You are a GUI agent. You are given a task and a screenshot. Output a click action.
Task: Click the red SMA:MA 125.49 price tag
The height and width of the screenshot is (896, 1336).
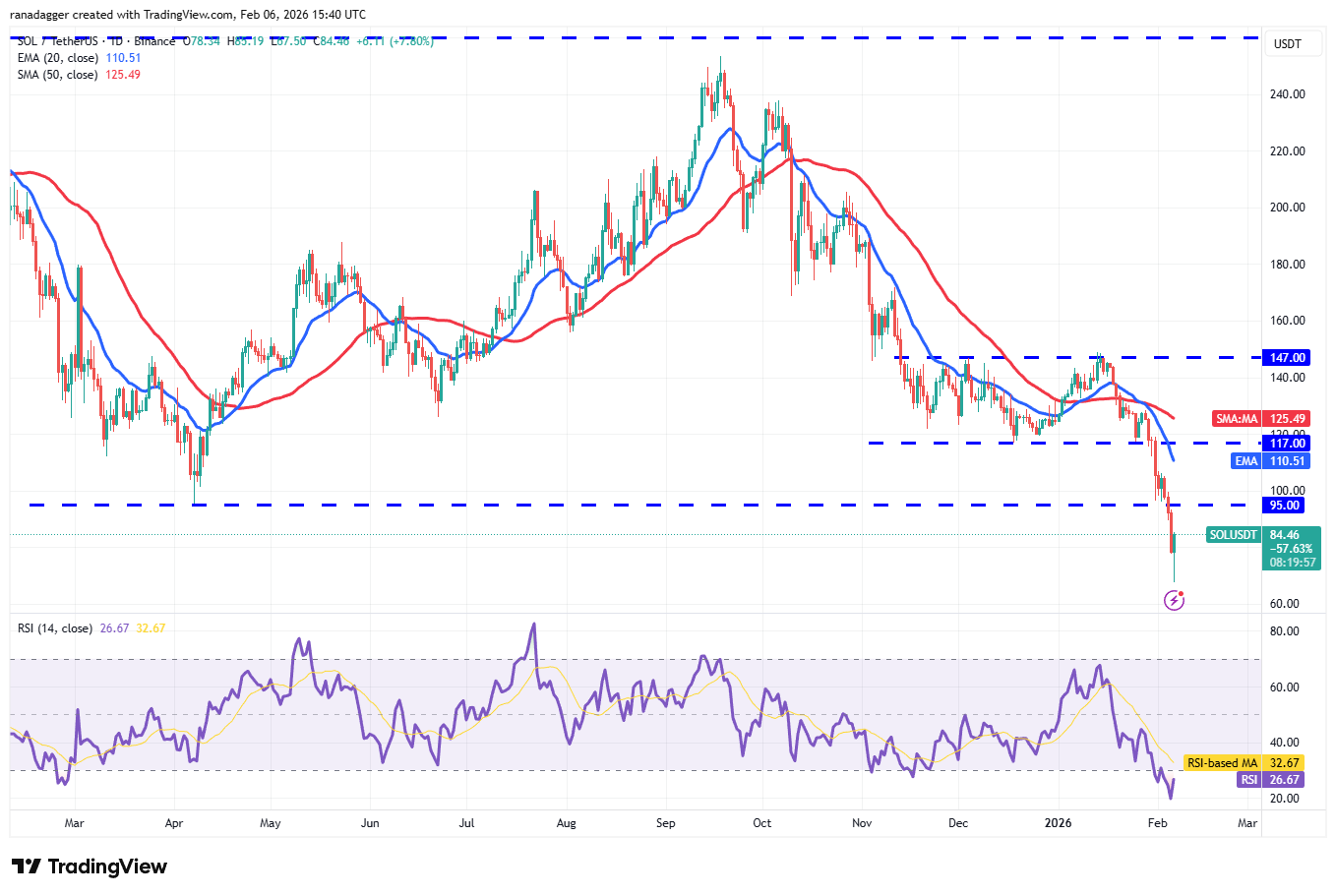1261,419
